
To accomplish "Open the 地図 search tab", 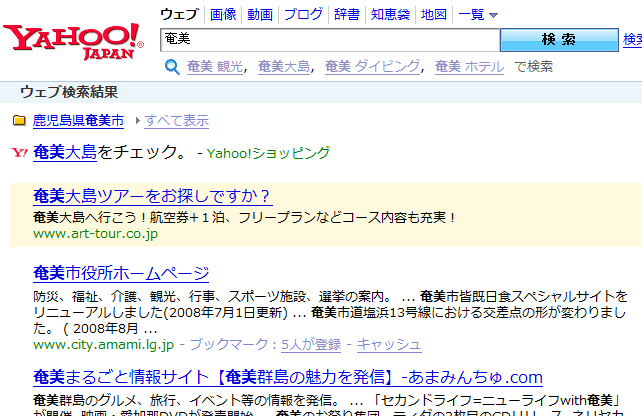I will pos(434,14).
